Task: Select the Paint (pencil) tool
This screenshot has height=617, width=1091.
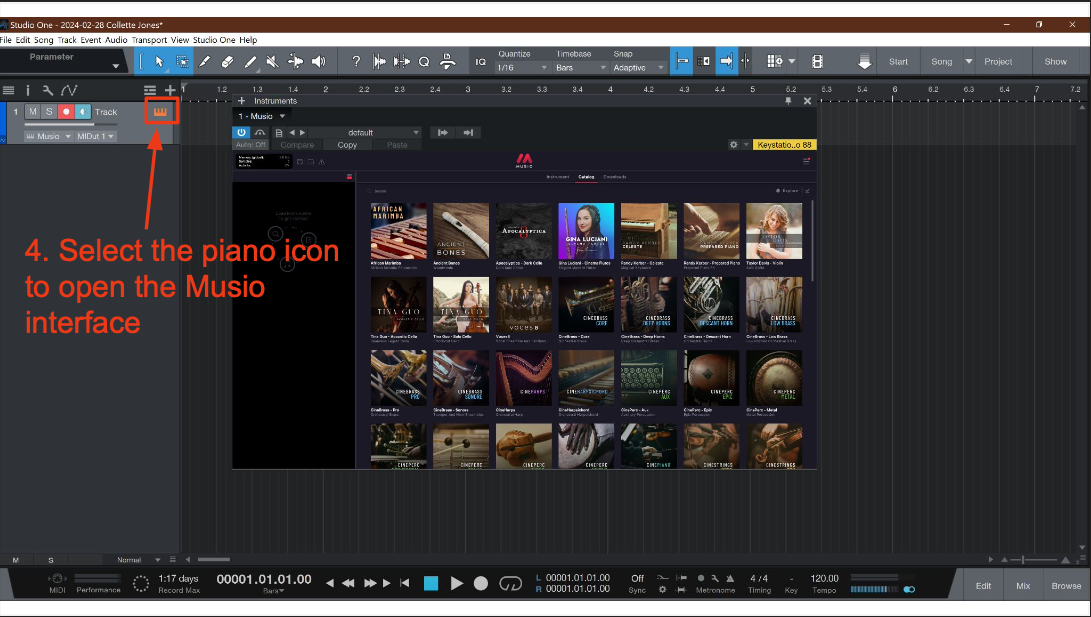Action: coord(250,62)
